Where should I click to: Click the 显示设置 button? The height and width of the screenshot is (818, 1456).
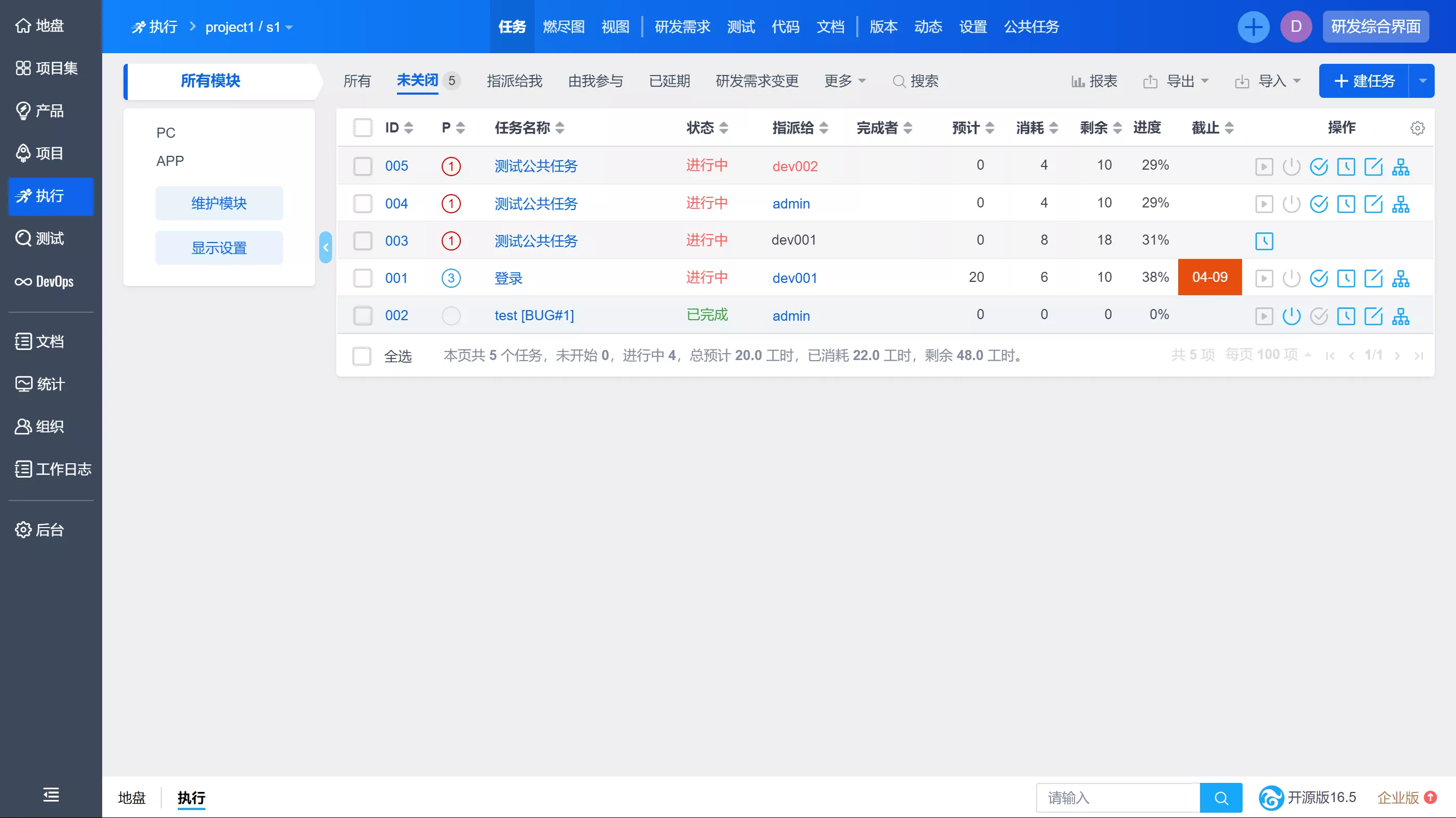[x=219, y=247]
